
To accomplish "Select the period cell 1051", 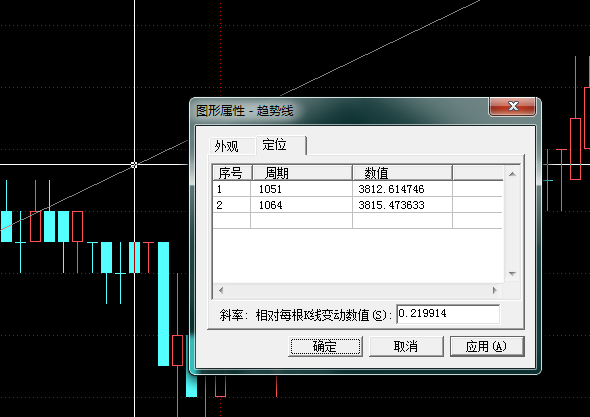I will pos(301,189).
